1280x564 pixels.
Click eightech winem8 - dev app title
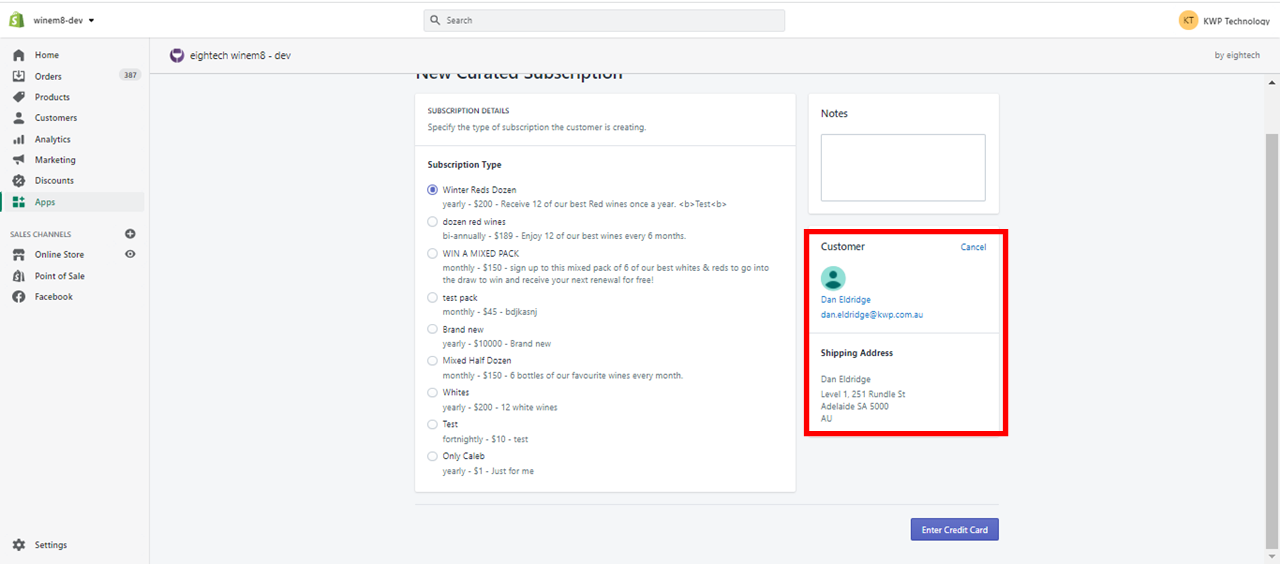point(240,56)
